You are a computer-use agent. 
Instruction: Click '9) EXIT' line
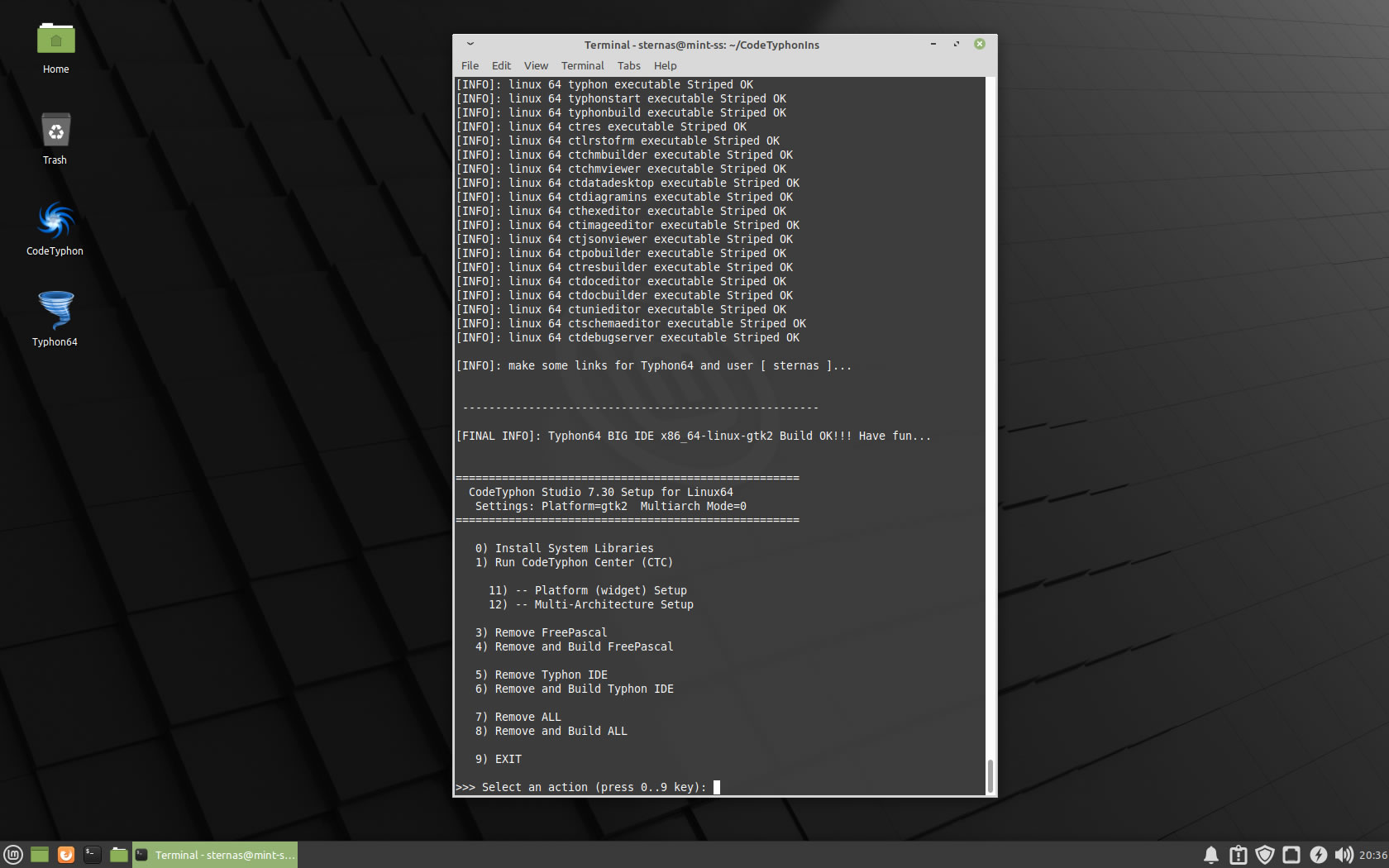[498, 759]
